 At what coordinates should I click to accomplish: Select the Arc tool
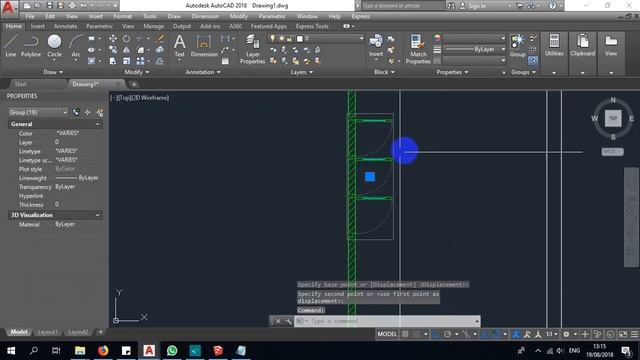click(x=76, y=45)
